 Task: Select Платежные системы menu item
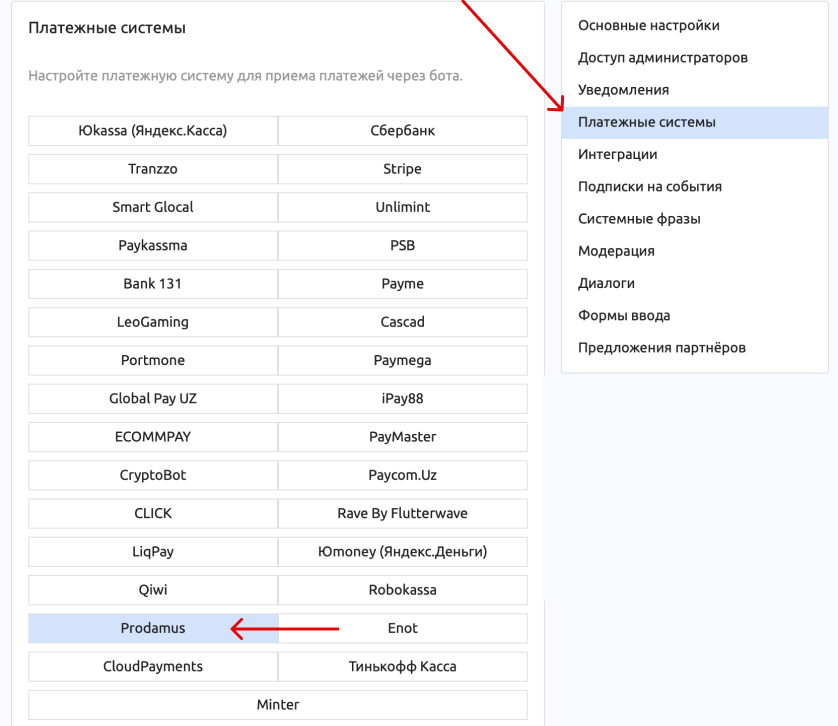click(x=695, y=122)
